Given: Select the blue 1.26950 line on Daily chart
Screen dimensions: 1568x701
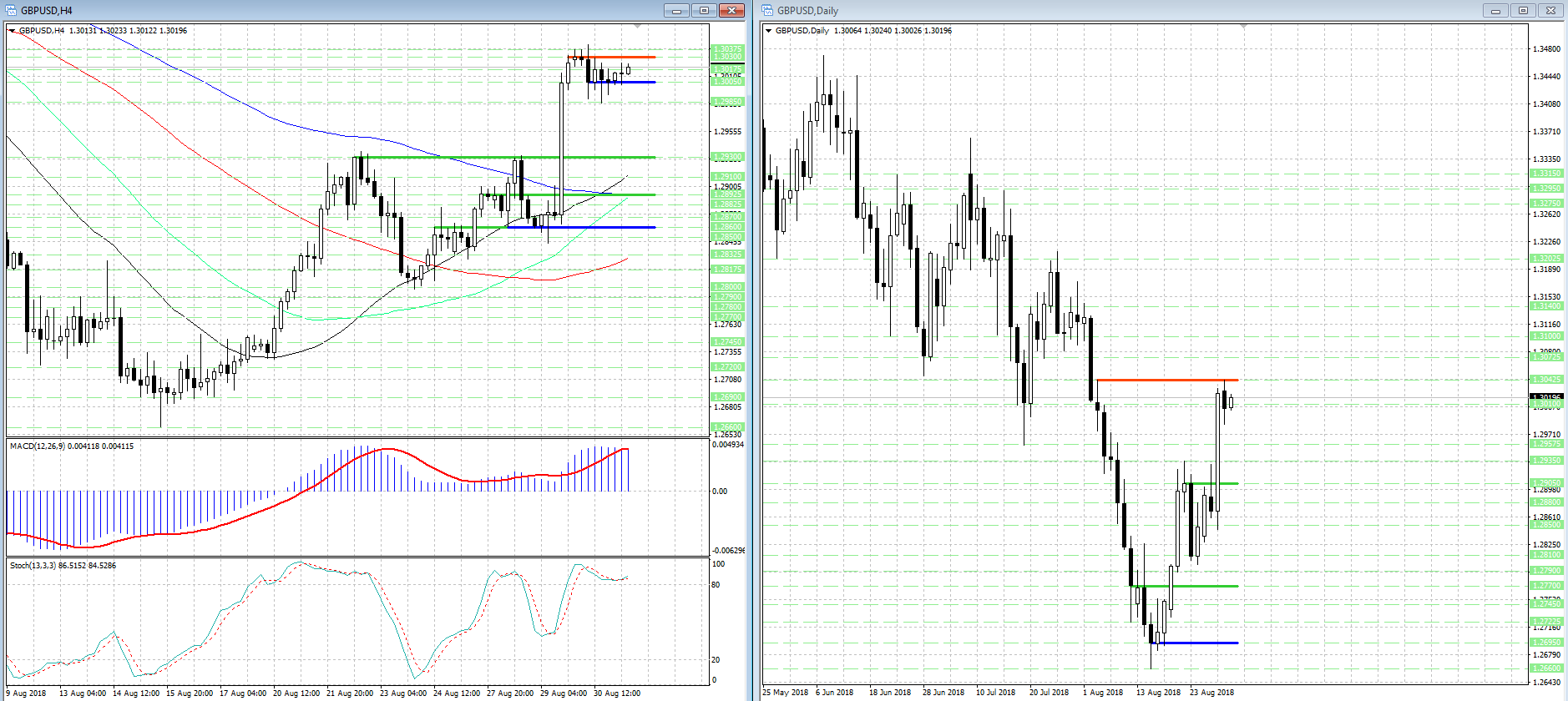Looking at the screenshot, I should click(x=1194, y=643).
